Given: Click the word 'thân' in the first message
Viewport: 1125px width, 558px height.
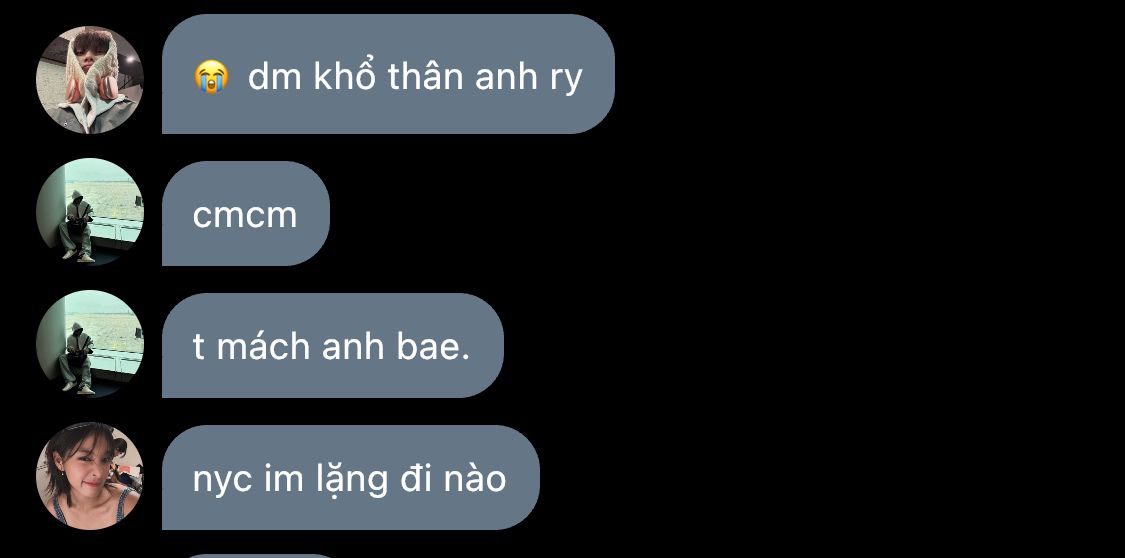Looking at the screenshot, I should tap(422, 75).
